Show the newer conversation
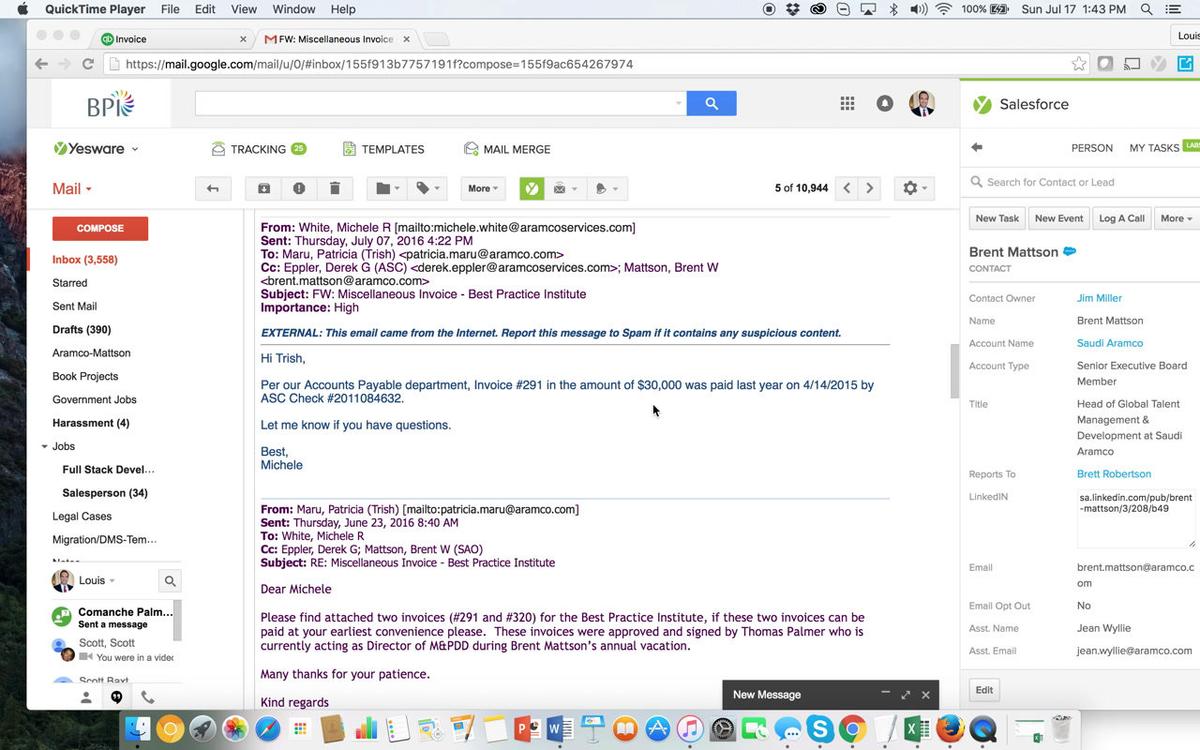The height and width of the screenshot is (750, 1200). 847,188
